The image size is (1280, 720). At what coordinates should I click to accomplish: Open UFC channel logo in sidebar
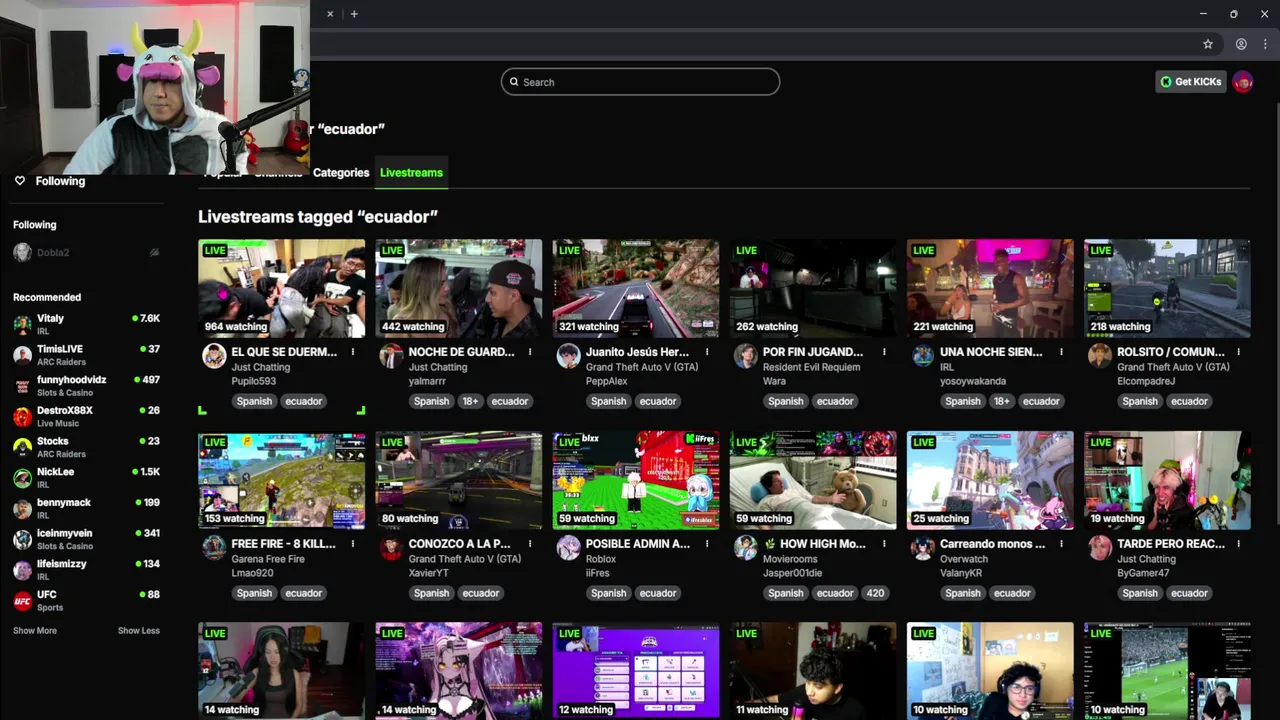tap(22, 601)
